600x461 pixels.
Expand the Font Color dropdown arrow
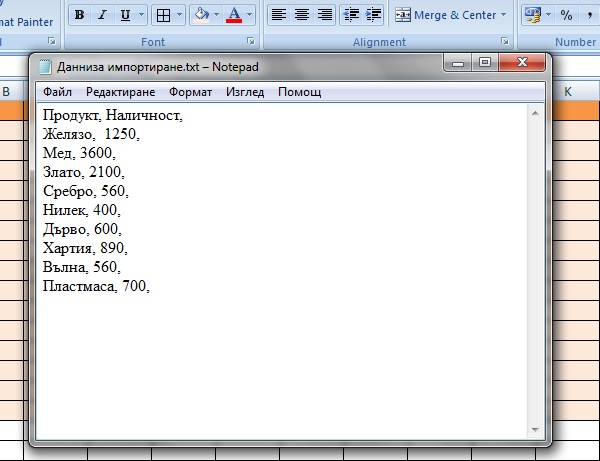[x=249, y=15]
